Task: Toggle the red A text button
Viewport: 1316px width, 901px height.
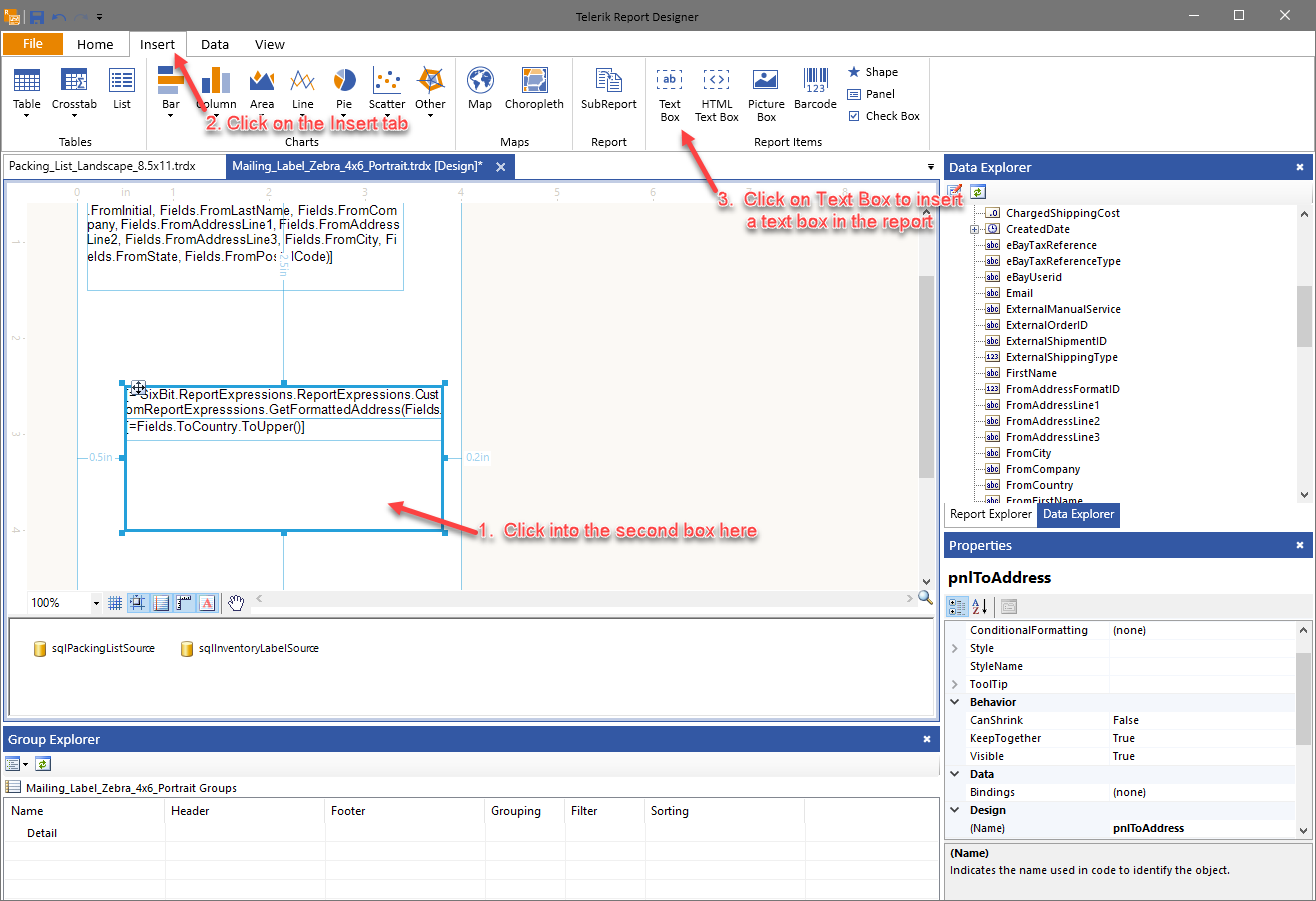Action: [207, 602]
